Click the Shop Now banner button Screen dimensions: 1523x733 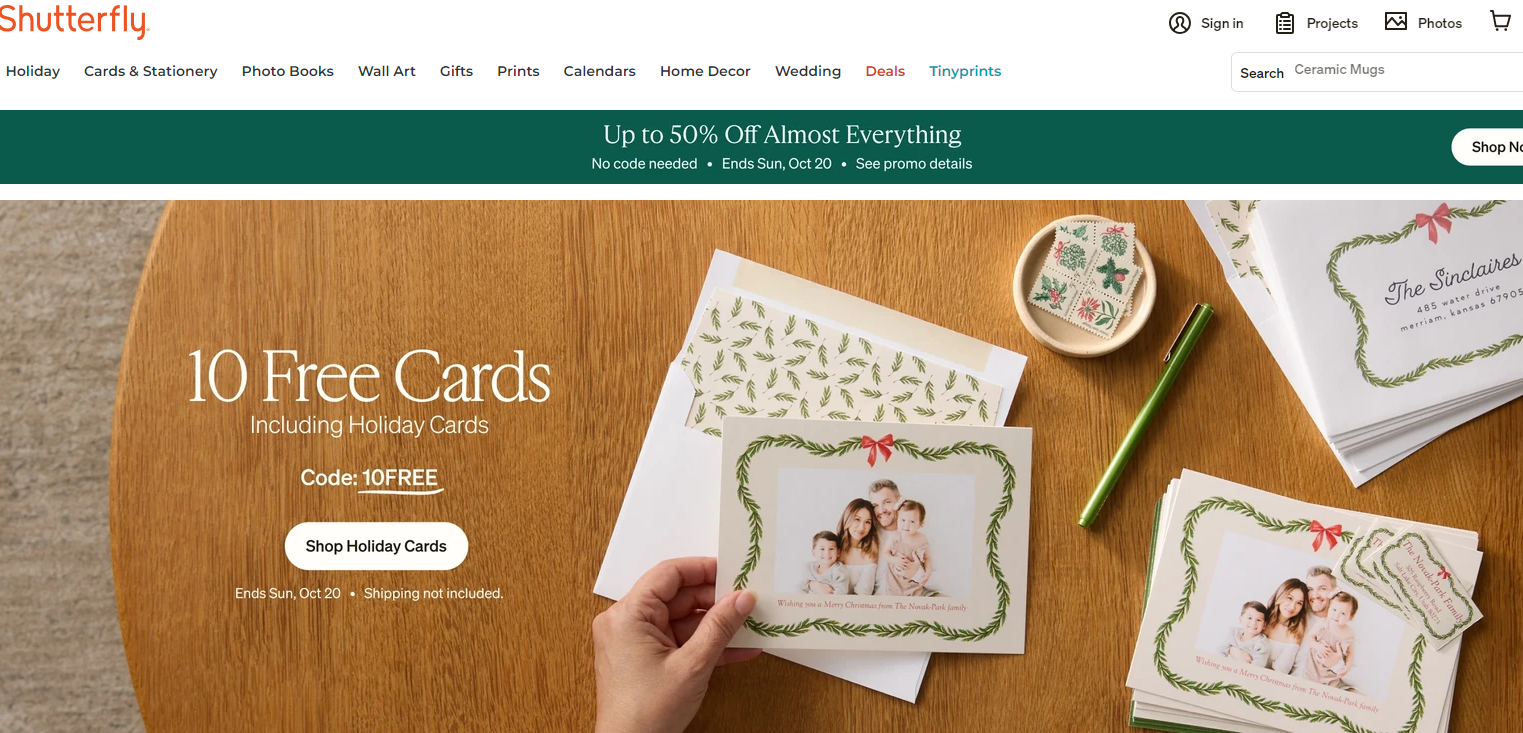(1488, 147)
